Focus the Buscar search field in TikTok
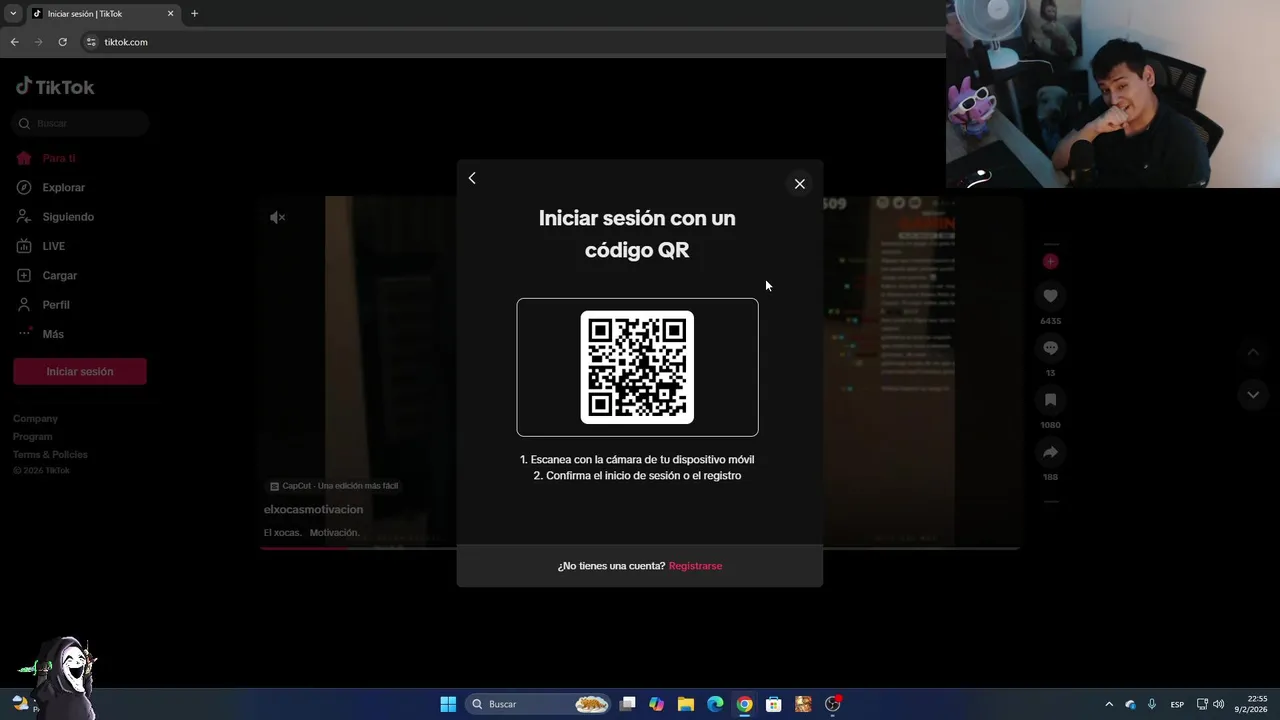The image size is (1280, 720). (82, 123)
